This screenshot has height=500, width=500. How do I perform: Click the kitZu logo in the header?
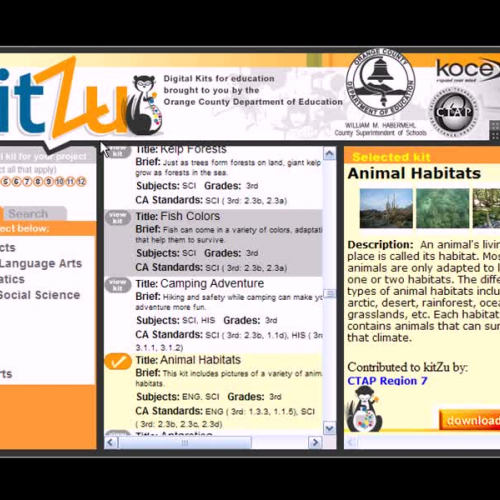[x=63, y=98]
